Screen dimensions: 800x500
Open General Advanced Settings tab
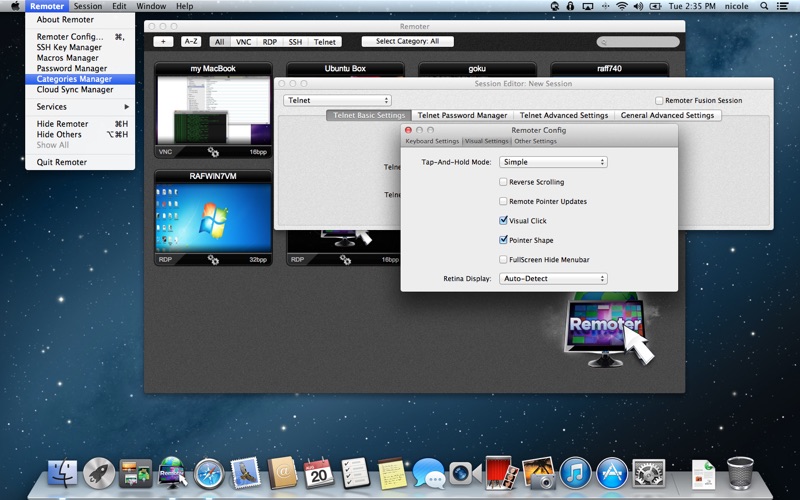point(667,115)
